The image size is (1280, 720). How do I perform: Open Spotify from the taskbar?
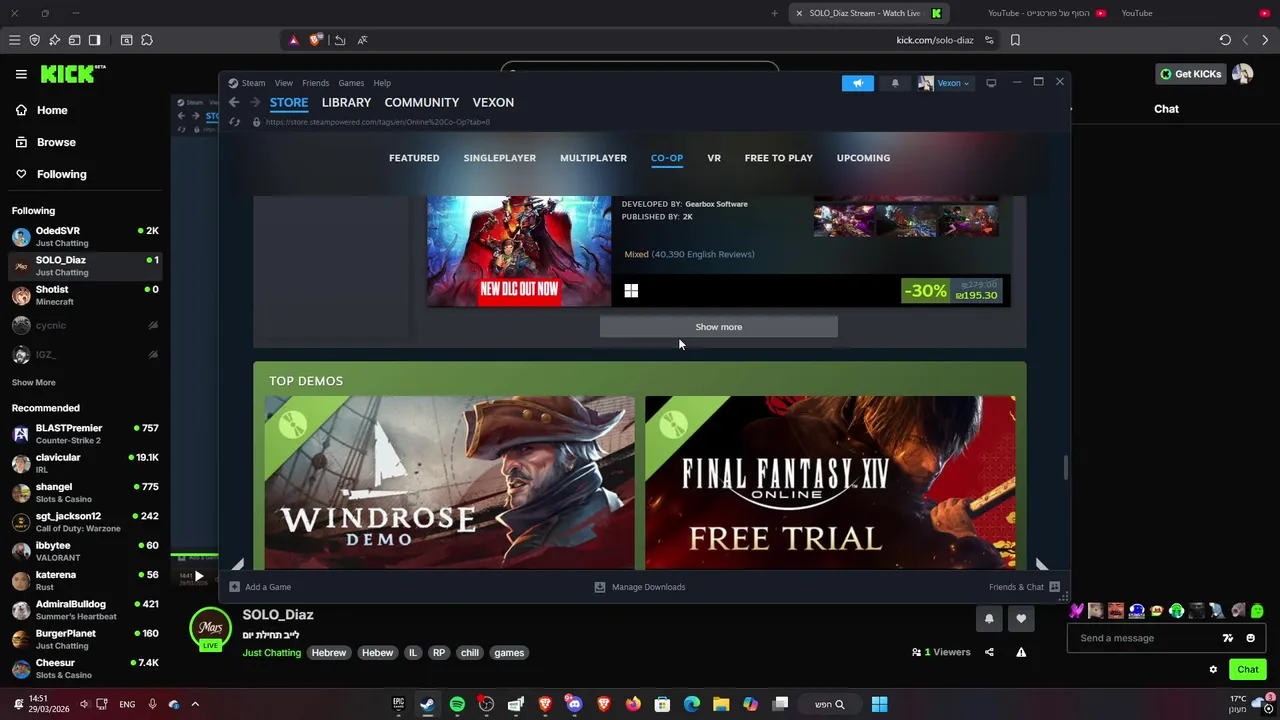pos(457,704)
